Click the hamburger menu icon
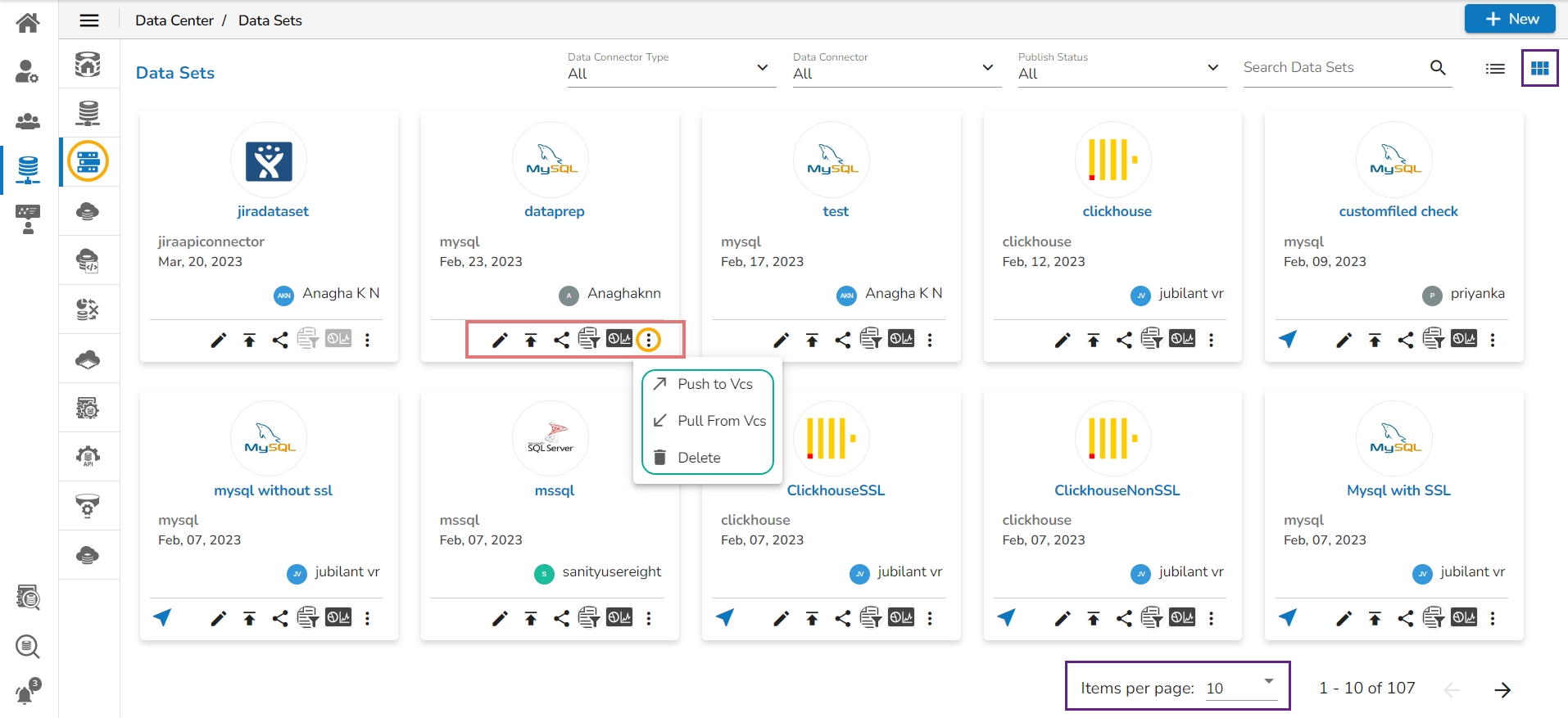Viewport: 1568px width, 718px height. 89,20
